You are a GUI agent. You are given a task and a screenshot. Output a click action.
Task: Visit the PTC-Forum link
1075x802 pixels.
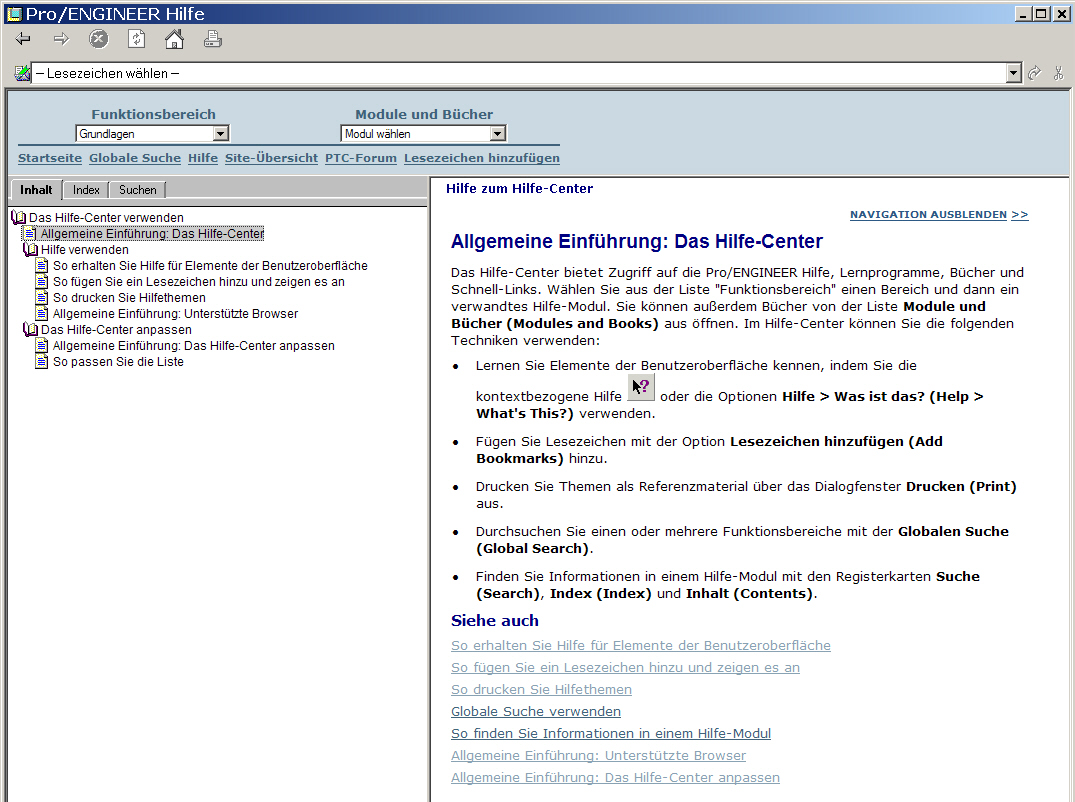[361, 158]
